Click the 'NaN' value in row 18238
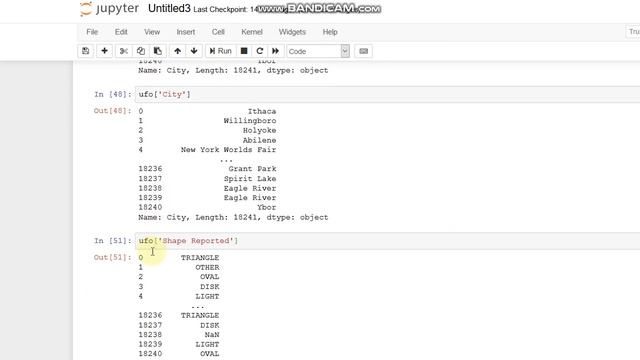Image resolution: width=640 pixels, height=360 pixels. [x=212, y=335]
